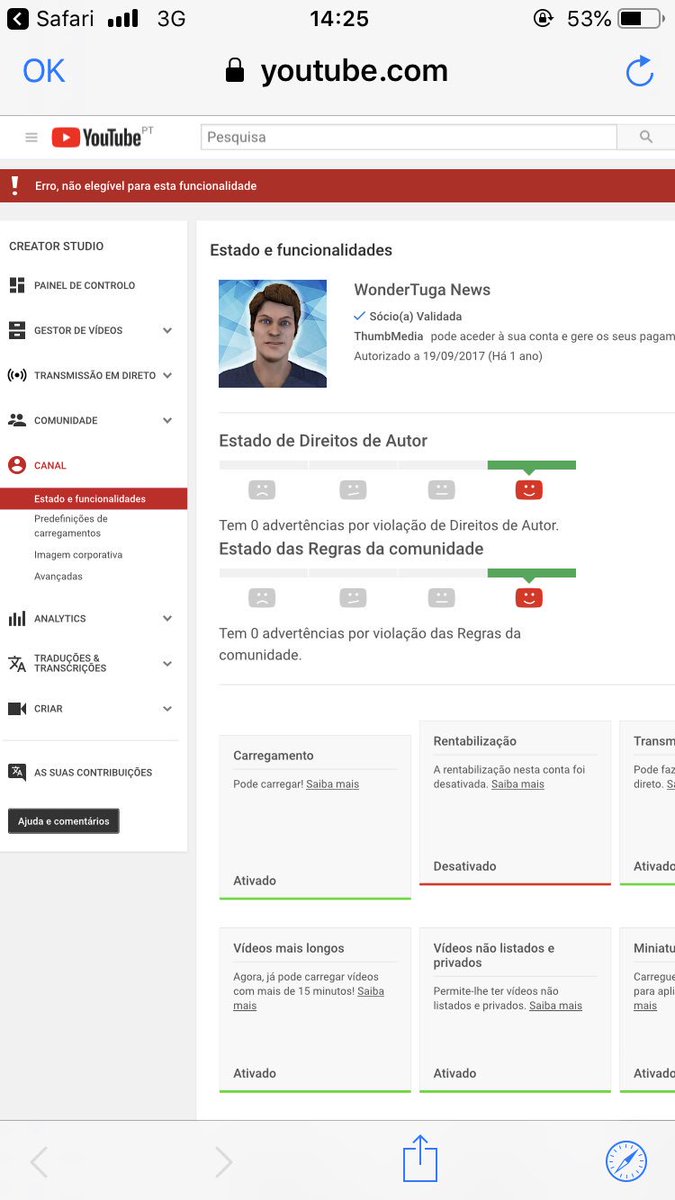
Task: Click the search magnifier button
Action: (645, 137)
